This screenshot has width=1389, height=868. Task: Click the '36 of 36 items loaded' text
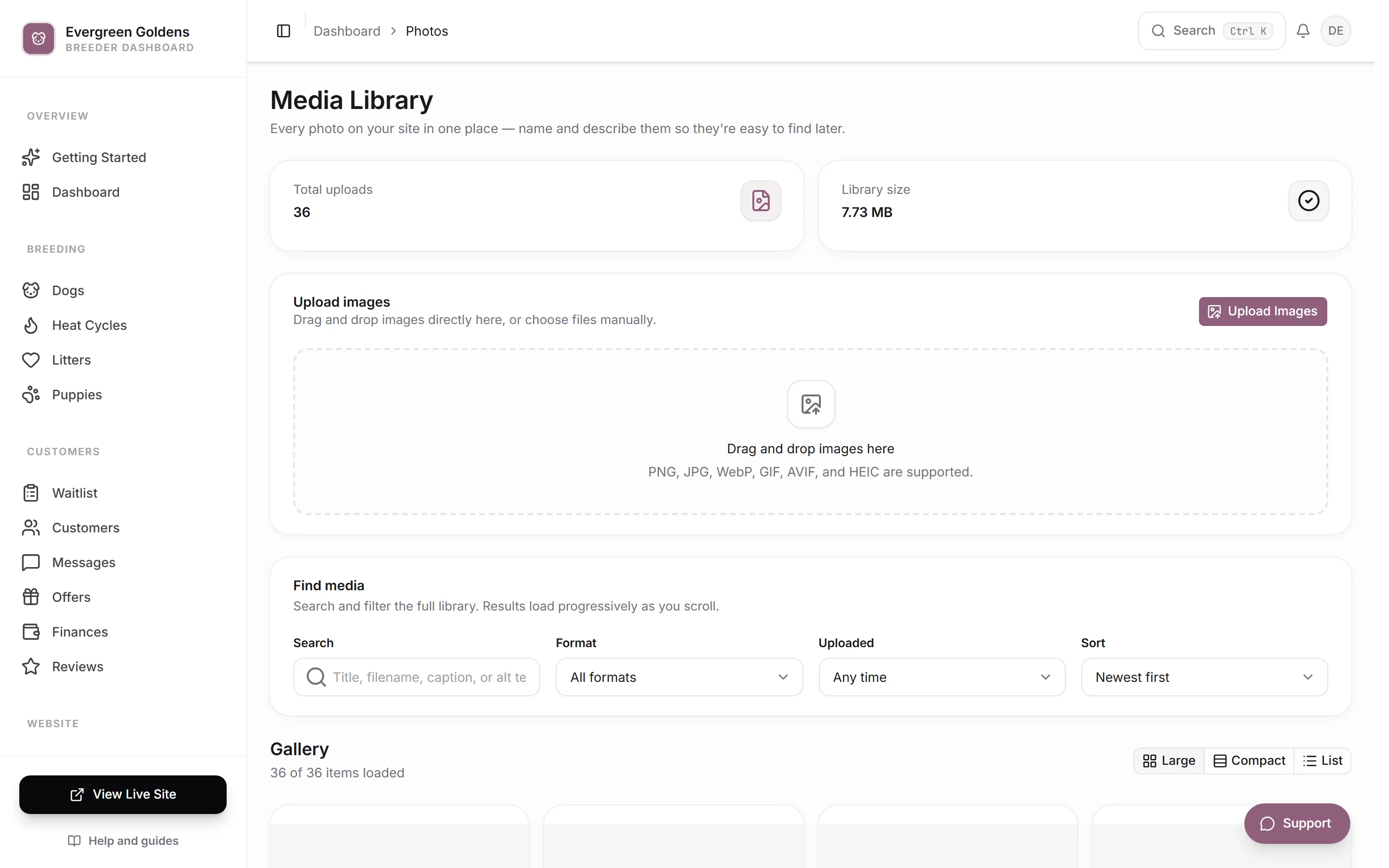(x=337, y=773)
